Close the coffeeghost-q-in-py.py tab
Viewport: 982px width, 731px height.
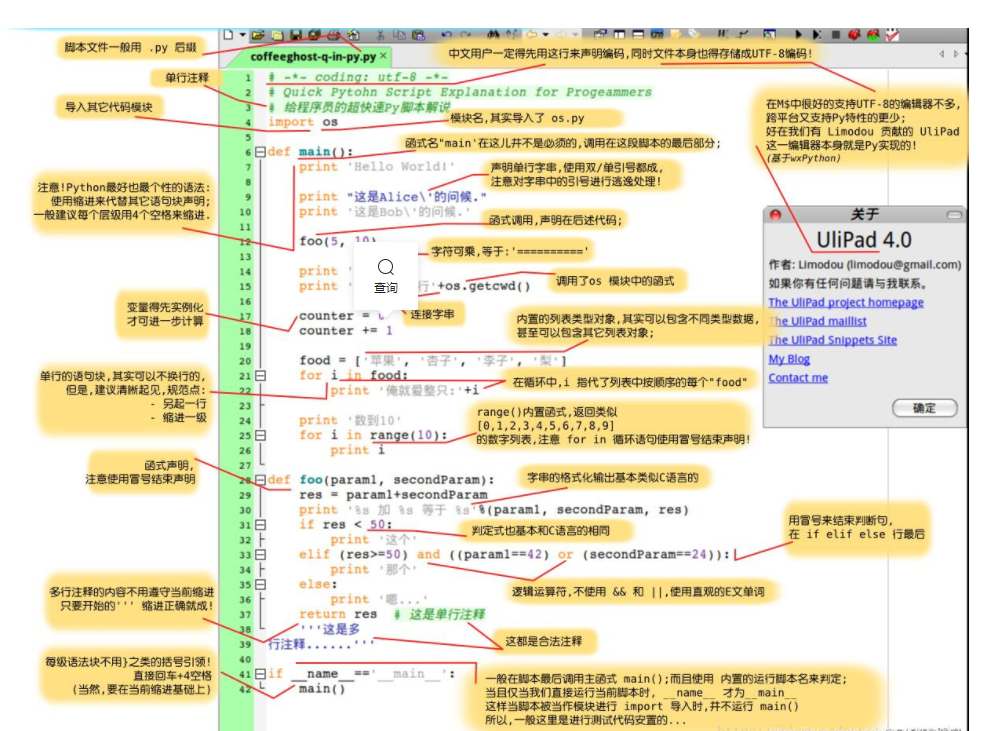(383, 56)
